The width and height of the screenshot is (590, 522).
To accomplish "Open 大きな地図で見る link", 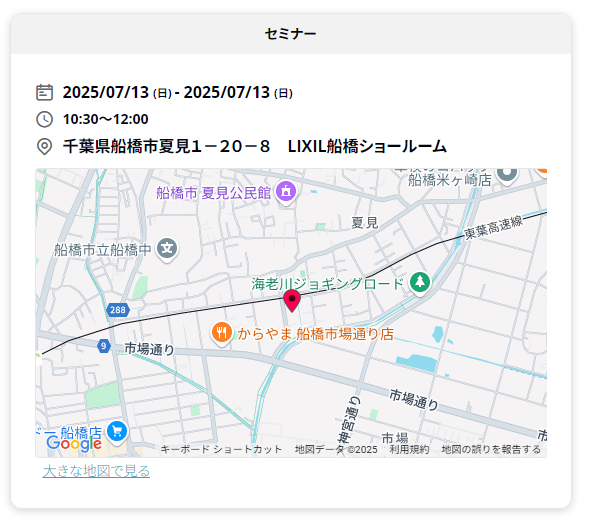I will pos(96,470).
